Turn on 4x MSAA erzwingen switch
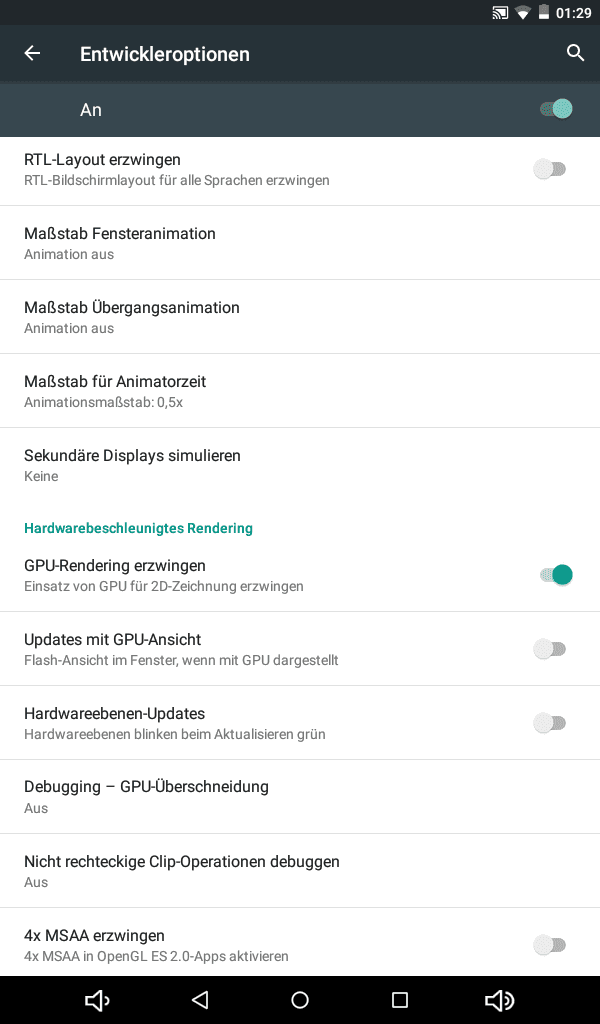 (x=550, y=945)
